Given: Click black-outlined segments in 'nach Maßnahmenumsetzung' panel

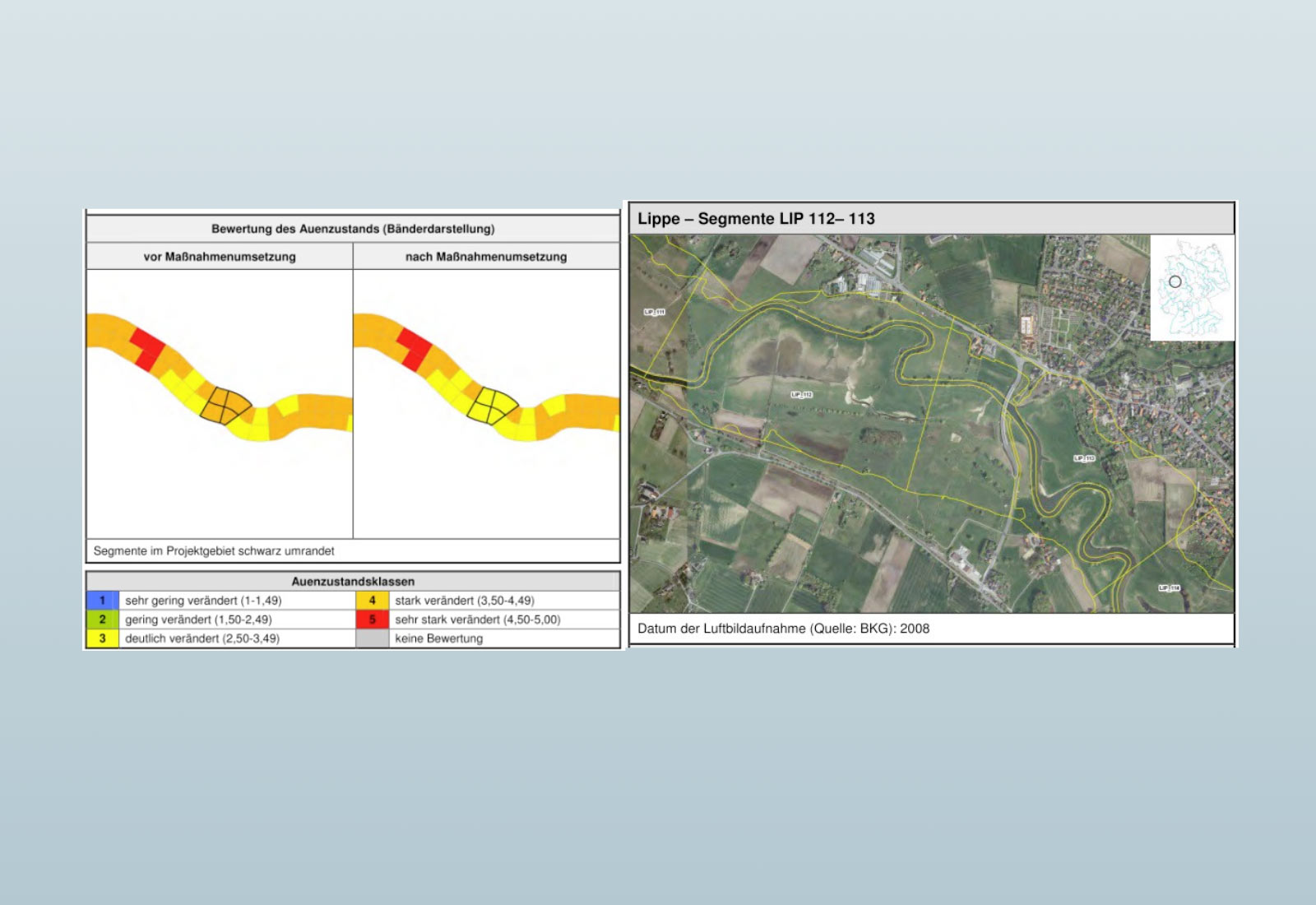Looking at the screenshot, I should point(492,405).
